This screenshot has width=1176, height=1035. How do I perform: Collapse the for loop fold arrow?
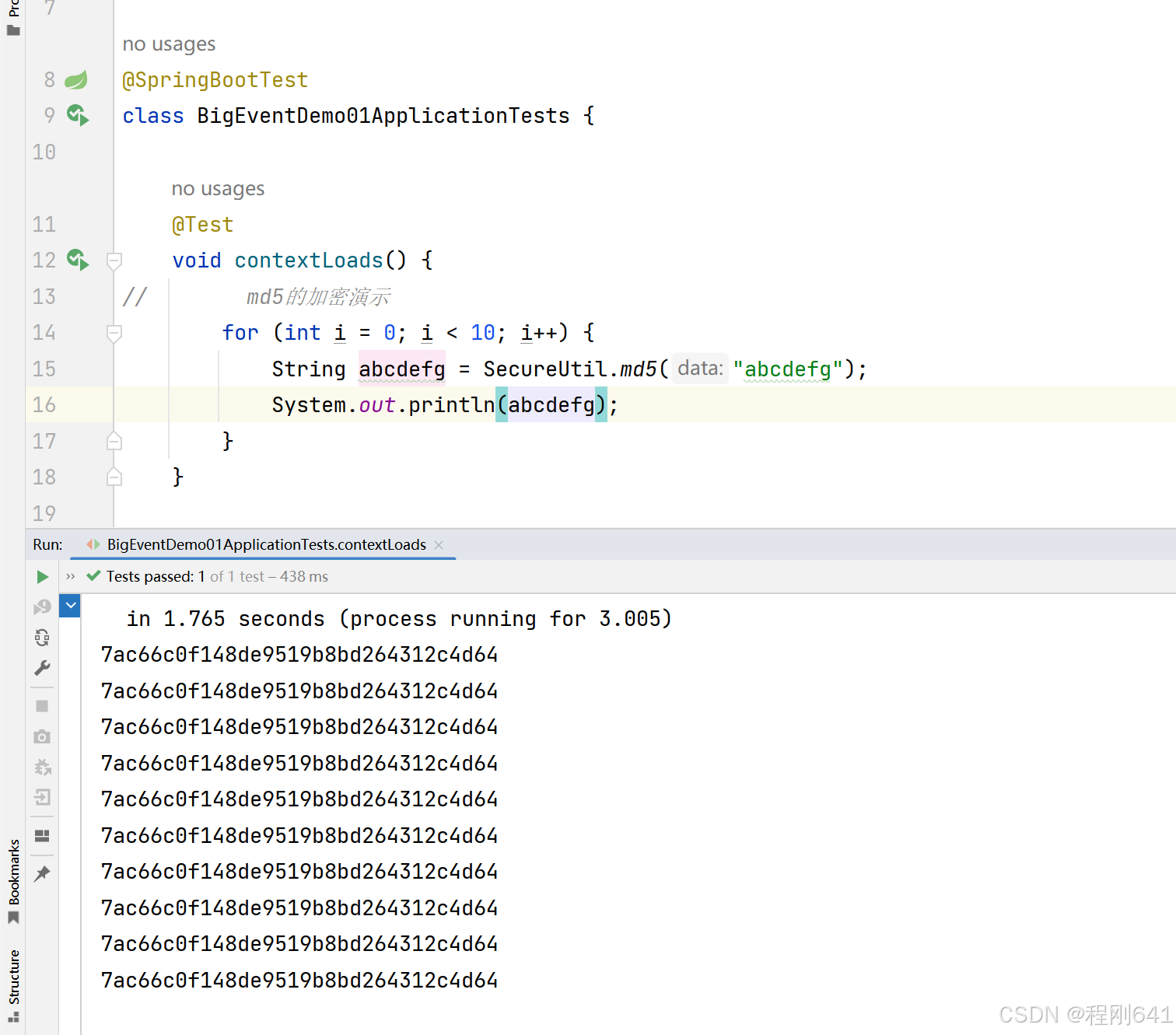click(114, 333)
